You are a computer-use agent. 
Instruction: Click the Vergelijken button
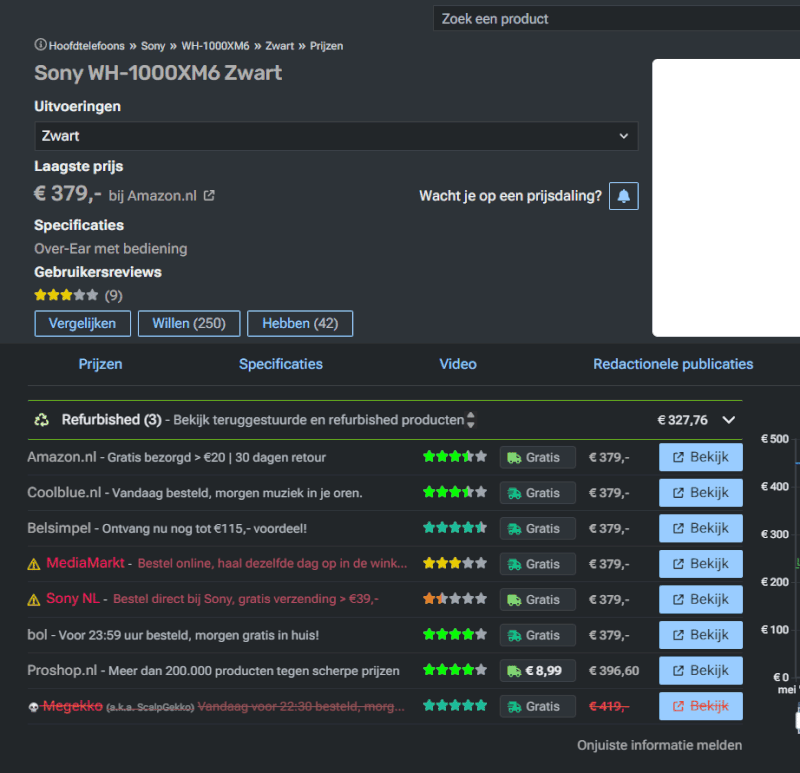(x=83, y=323)
